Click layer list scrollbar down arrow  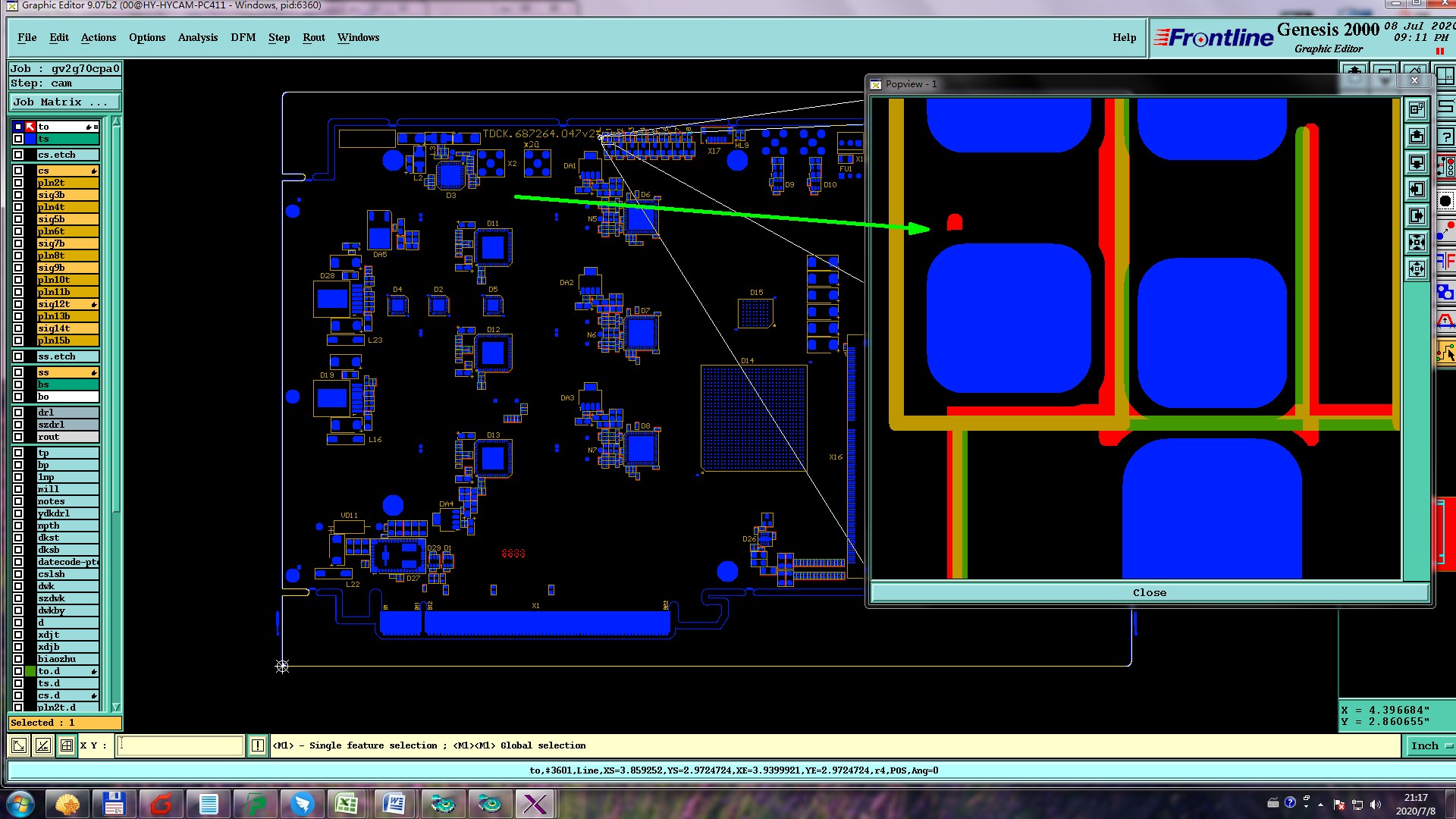[116, 707]
